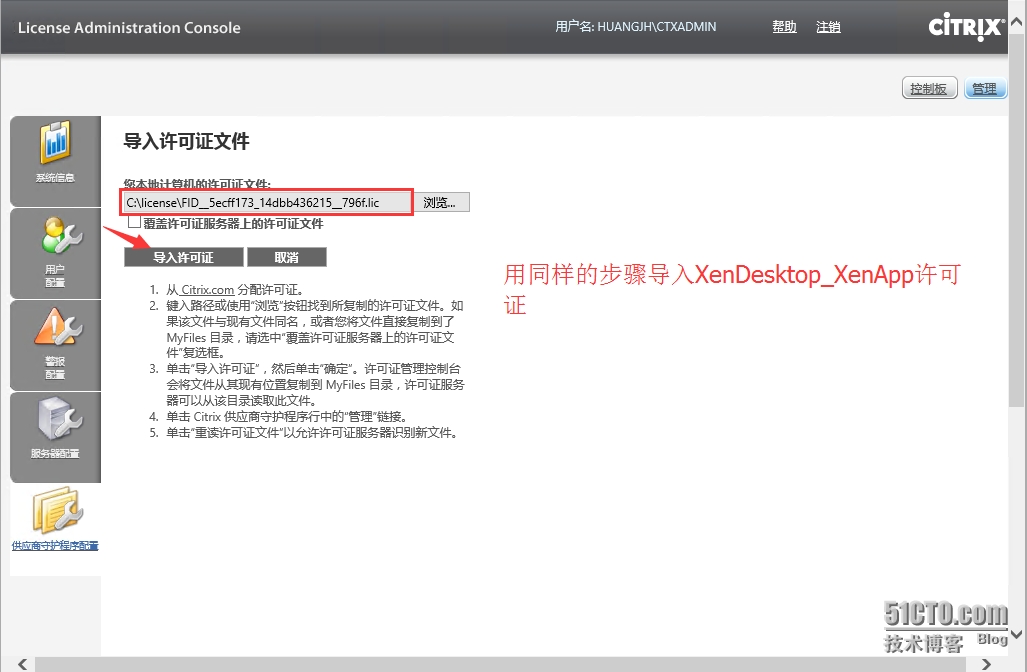Screen dimensions: 1027x672
Task: Click 注销 to log out
Action: tap(828, 27)
